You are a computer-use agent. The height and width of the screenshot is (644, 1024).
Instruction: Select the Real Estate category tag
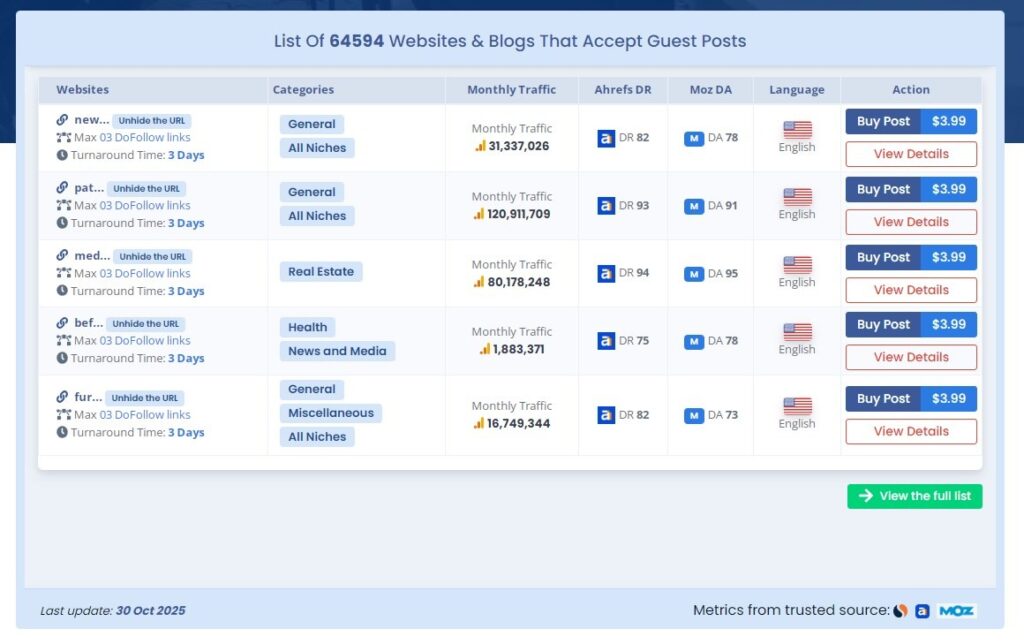point(320,272)
